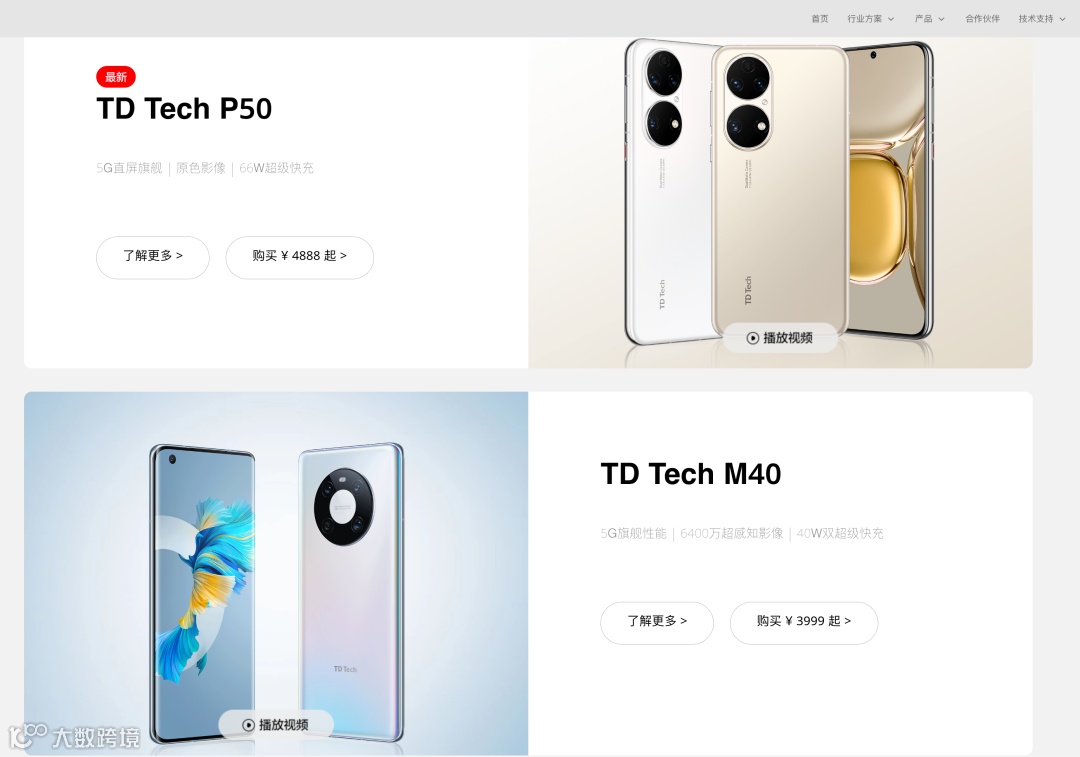
Task: Open the TD Tech P50 title heading
Action: pyautogui.click(x=184, y=109)
